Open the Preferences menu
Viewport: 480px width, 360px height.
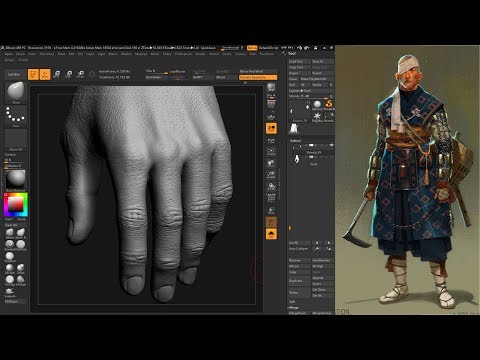point(183,54)
